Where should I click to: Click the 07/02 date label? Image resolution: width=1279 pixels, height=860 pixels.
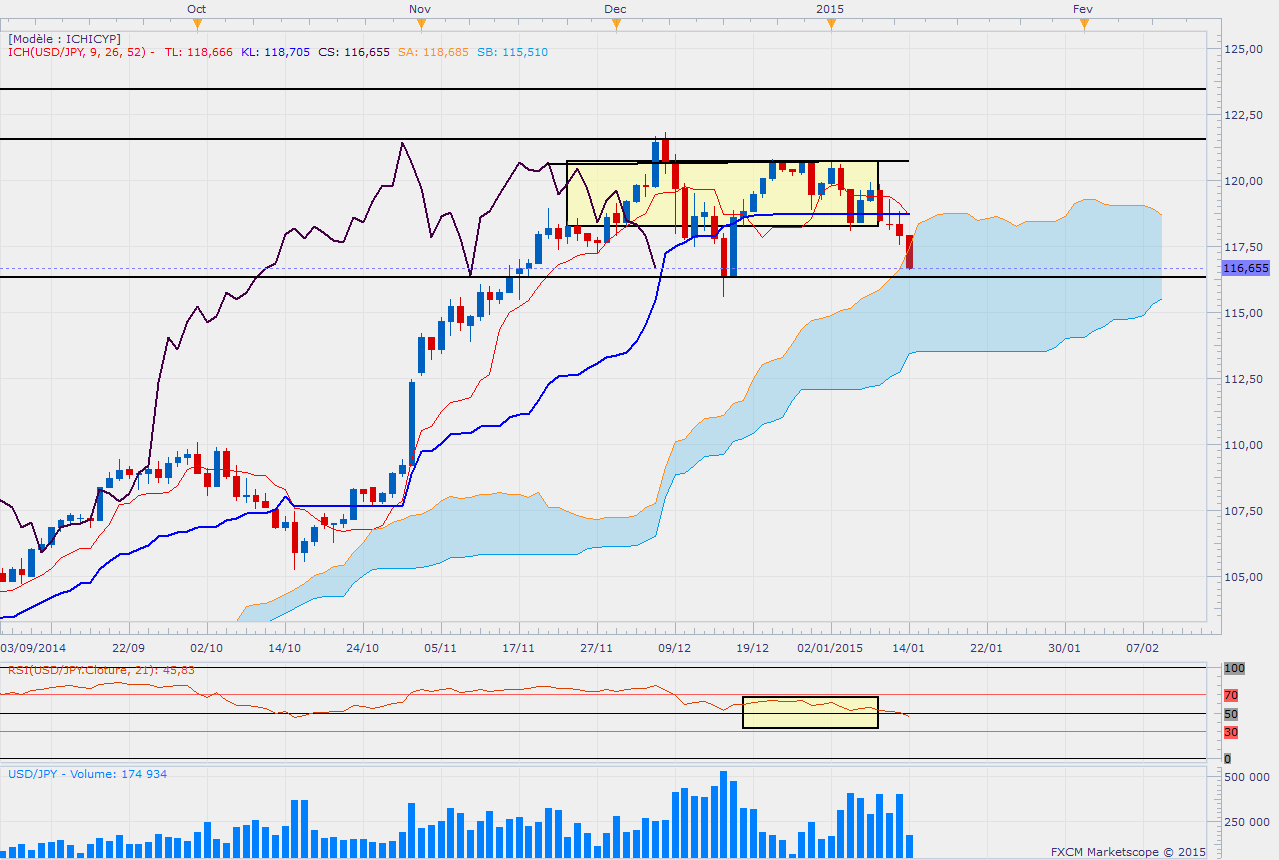[1143, 648]
